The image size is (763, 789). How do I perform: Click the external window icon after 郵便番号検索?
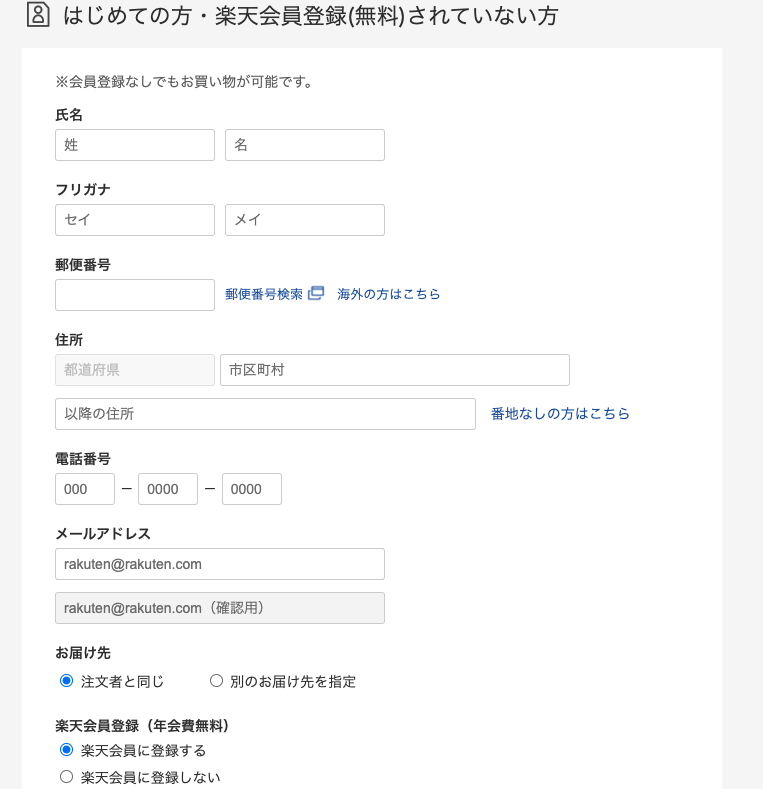tap(316, 293)
